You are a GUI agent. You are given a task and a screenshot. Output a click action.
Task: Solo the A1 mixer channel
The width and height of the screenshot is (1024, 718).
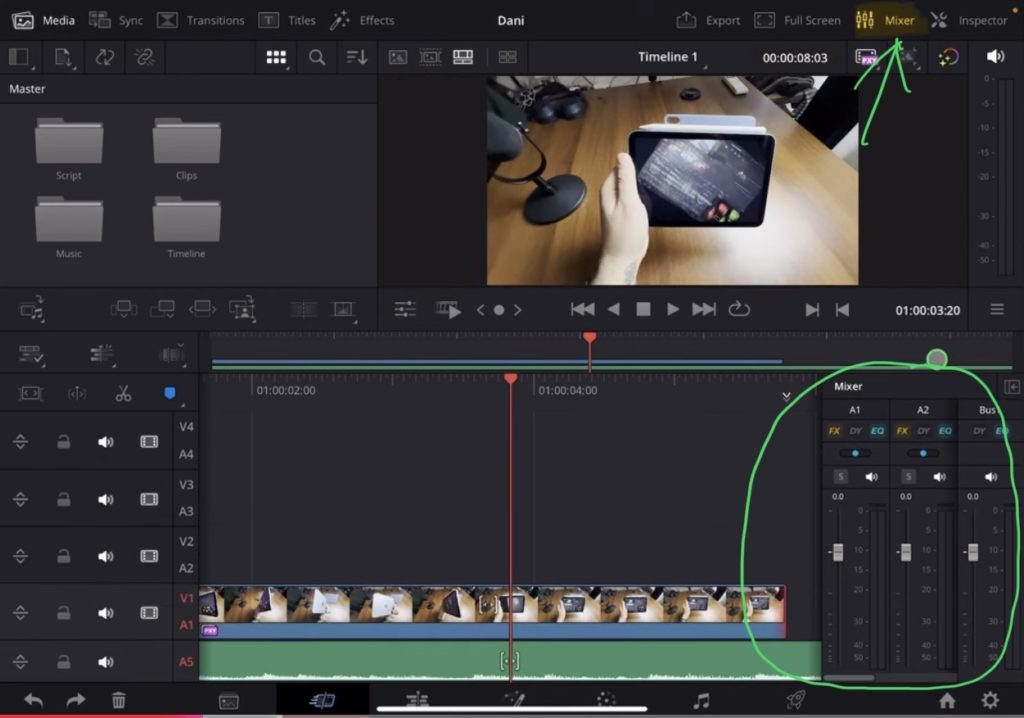(840, 477)
